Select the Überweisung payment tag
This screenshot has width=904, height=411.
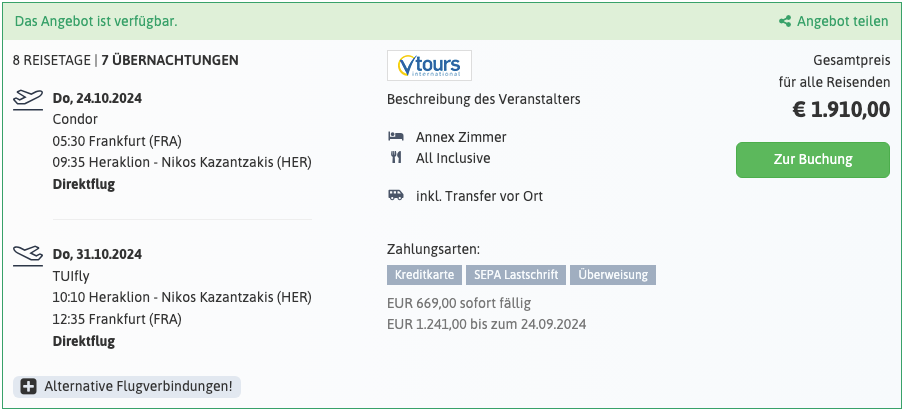pos(613,275)
